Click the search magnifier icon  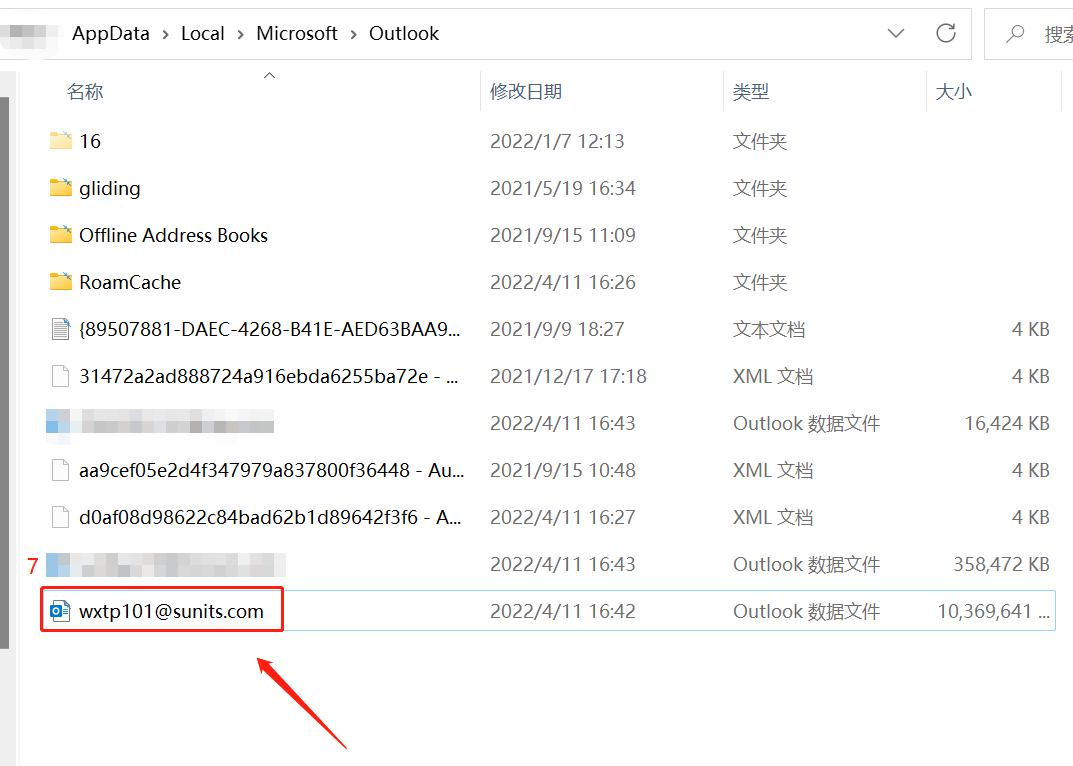point(1015,33)
